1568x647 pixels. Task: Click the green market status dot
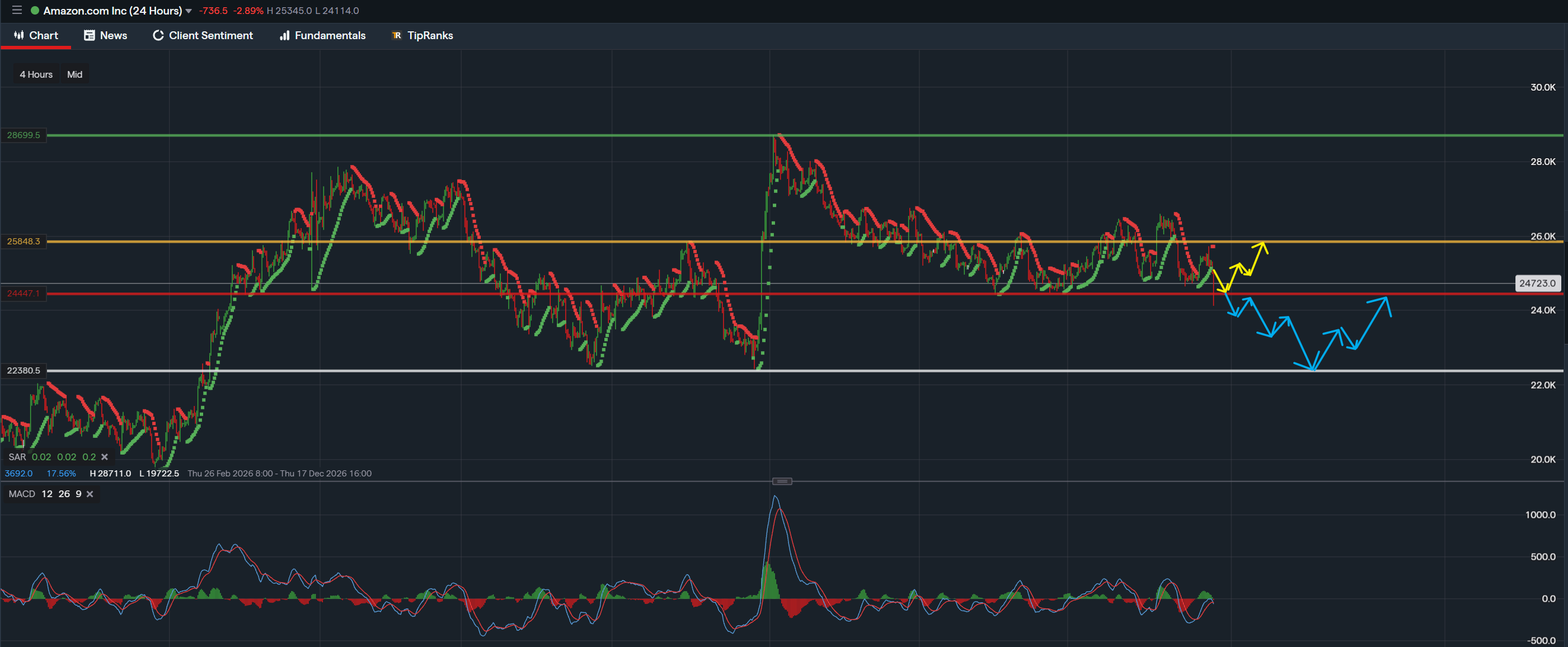[x=35, y=10]
